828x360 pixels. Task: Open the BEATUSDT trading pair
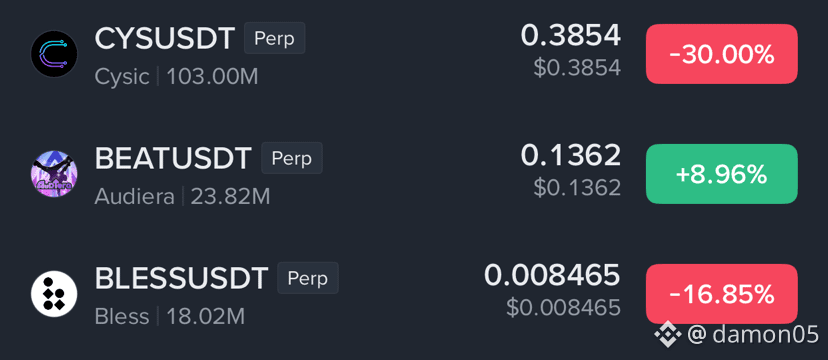click(173, 158)
